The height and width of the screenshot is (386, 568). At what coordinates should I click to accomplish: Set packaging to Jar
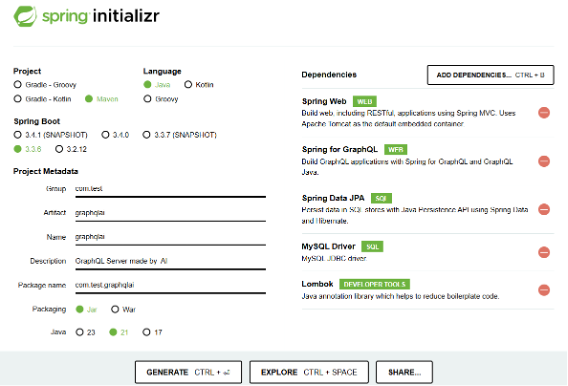[x=87, y=310]
